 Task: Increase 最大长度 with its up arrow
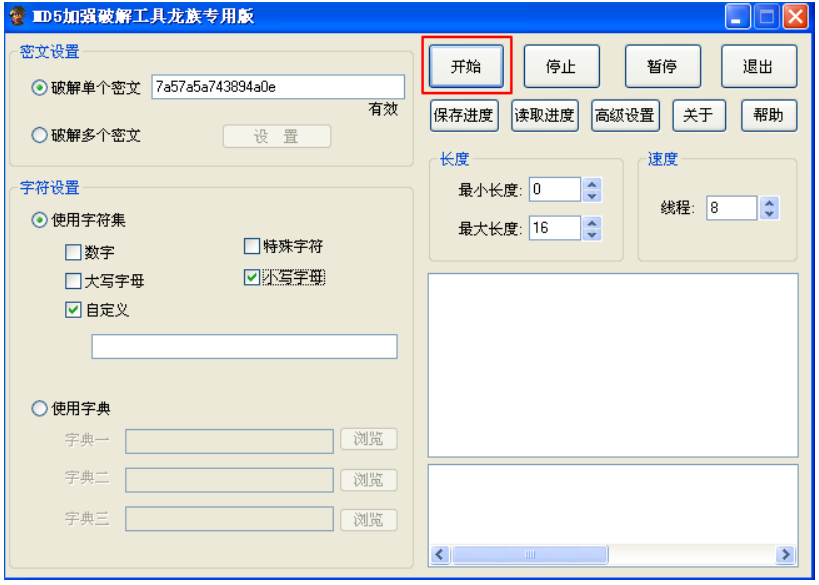coord(591,221)
